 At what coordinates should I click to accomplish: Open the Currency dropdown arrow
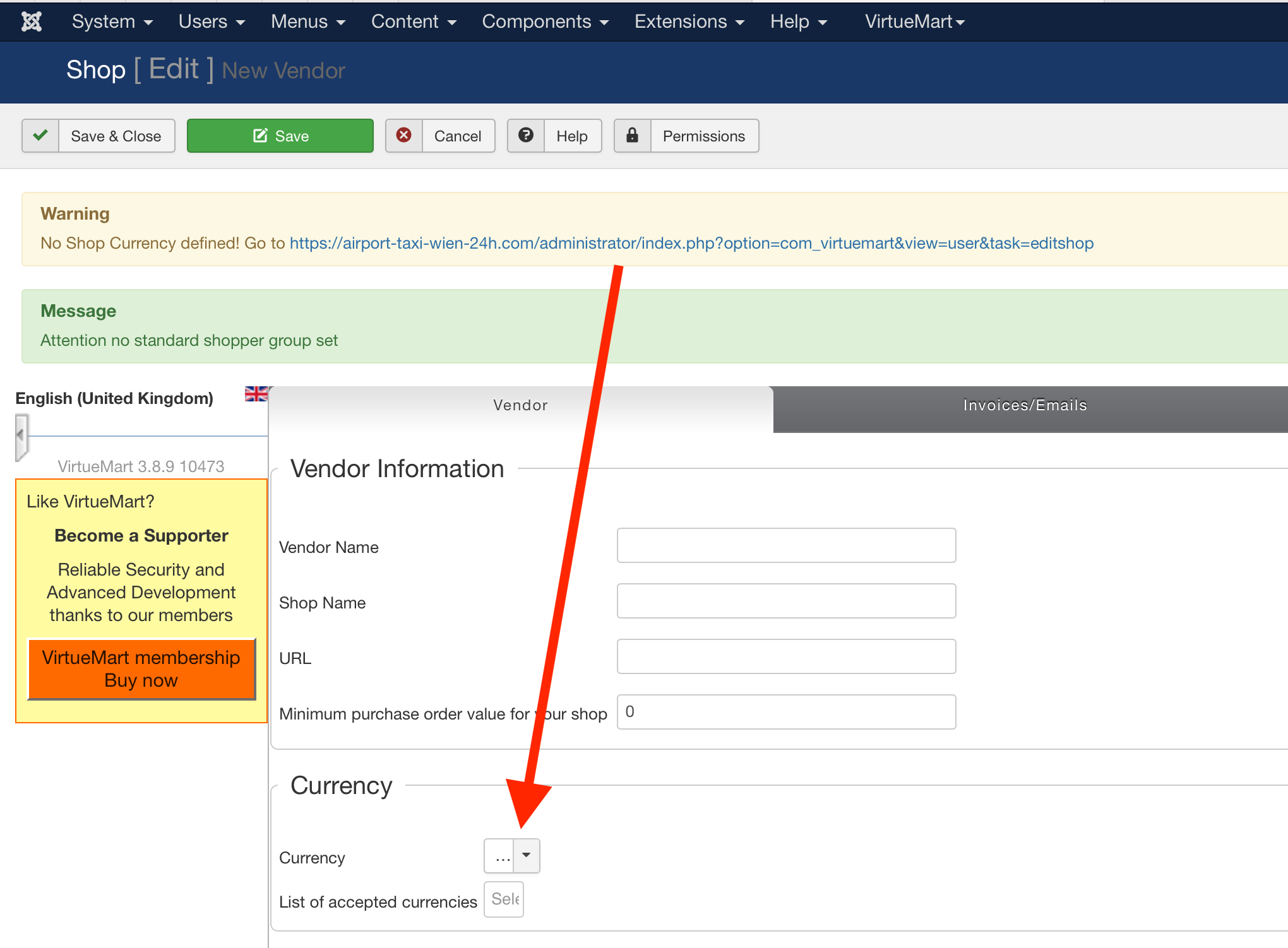pos(526,856)
